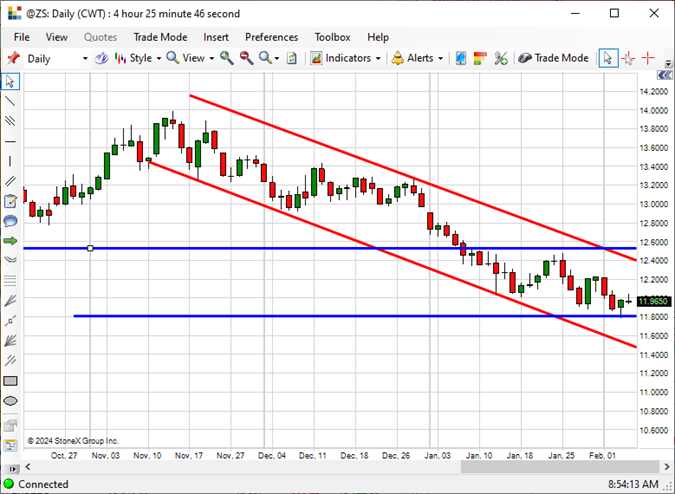Select the text balloon annotation tool
Screen dimensions: 675x494
(x=10, y=221)
